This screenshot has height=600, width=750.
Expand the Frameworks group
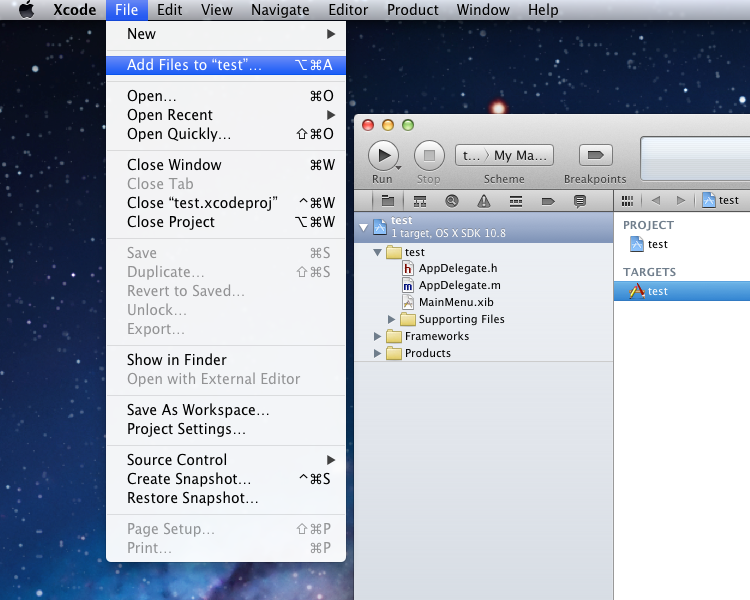click(x=377, y=336)
